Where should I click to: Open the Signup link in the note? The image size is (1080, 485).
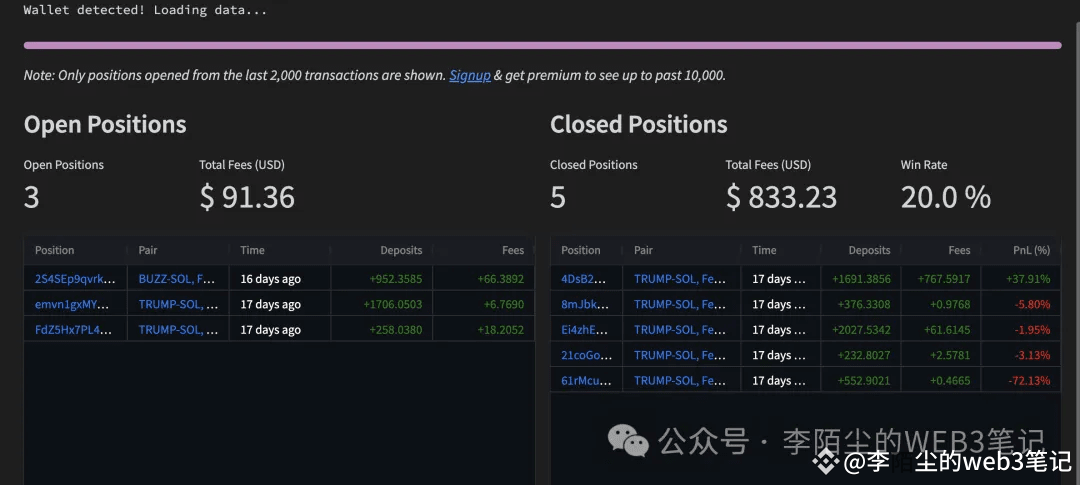pyautogui.click(x=470, y=75)
